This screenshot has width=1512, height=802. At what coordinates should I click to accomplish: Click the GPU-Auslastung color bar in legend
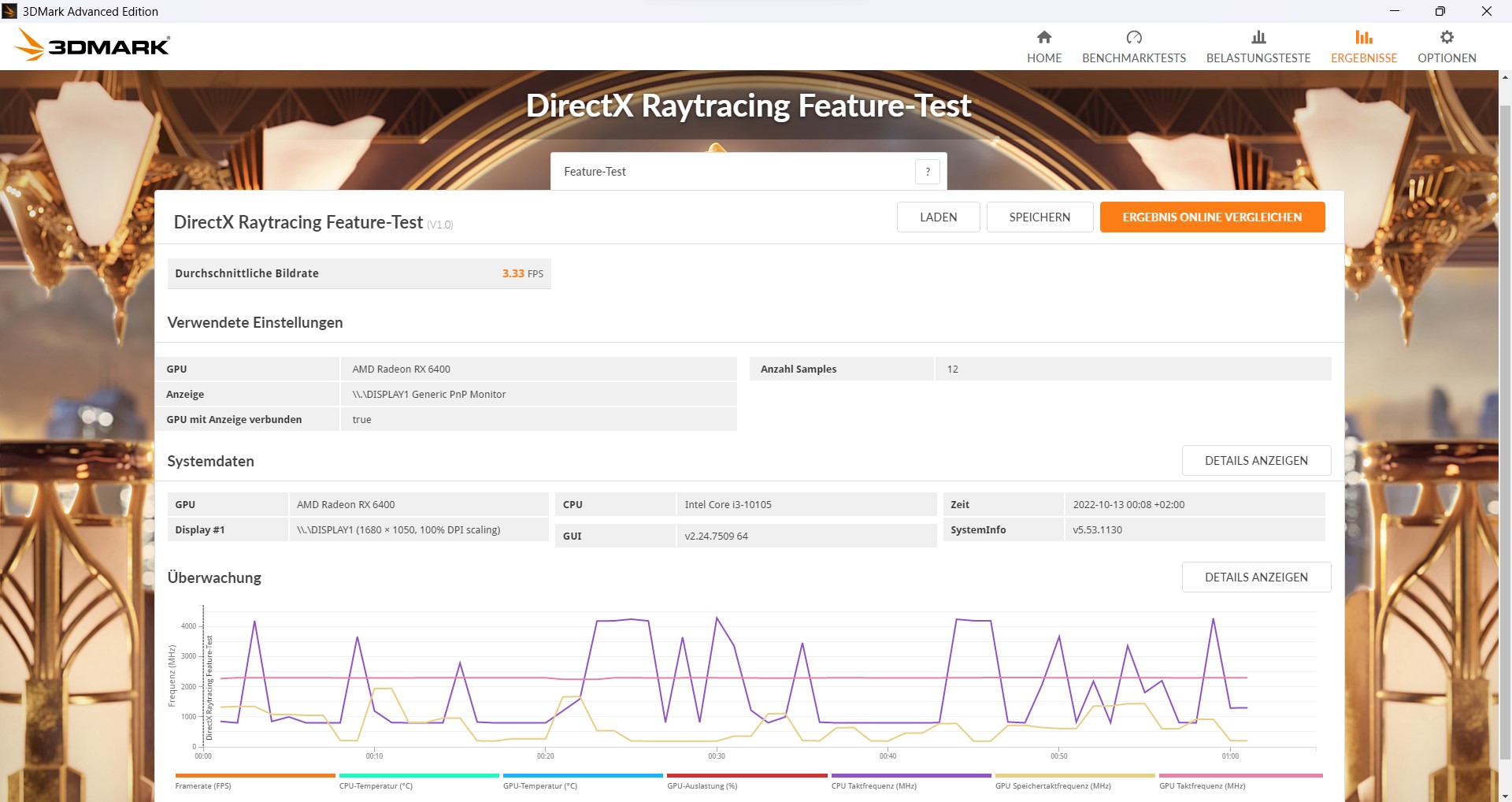coord(748,775)
